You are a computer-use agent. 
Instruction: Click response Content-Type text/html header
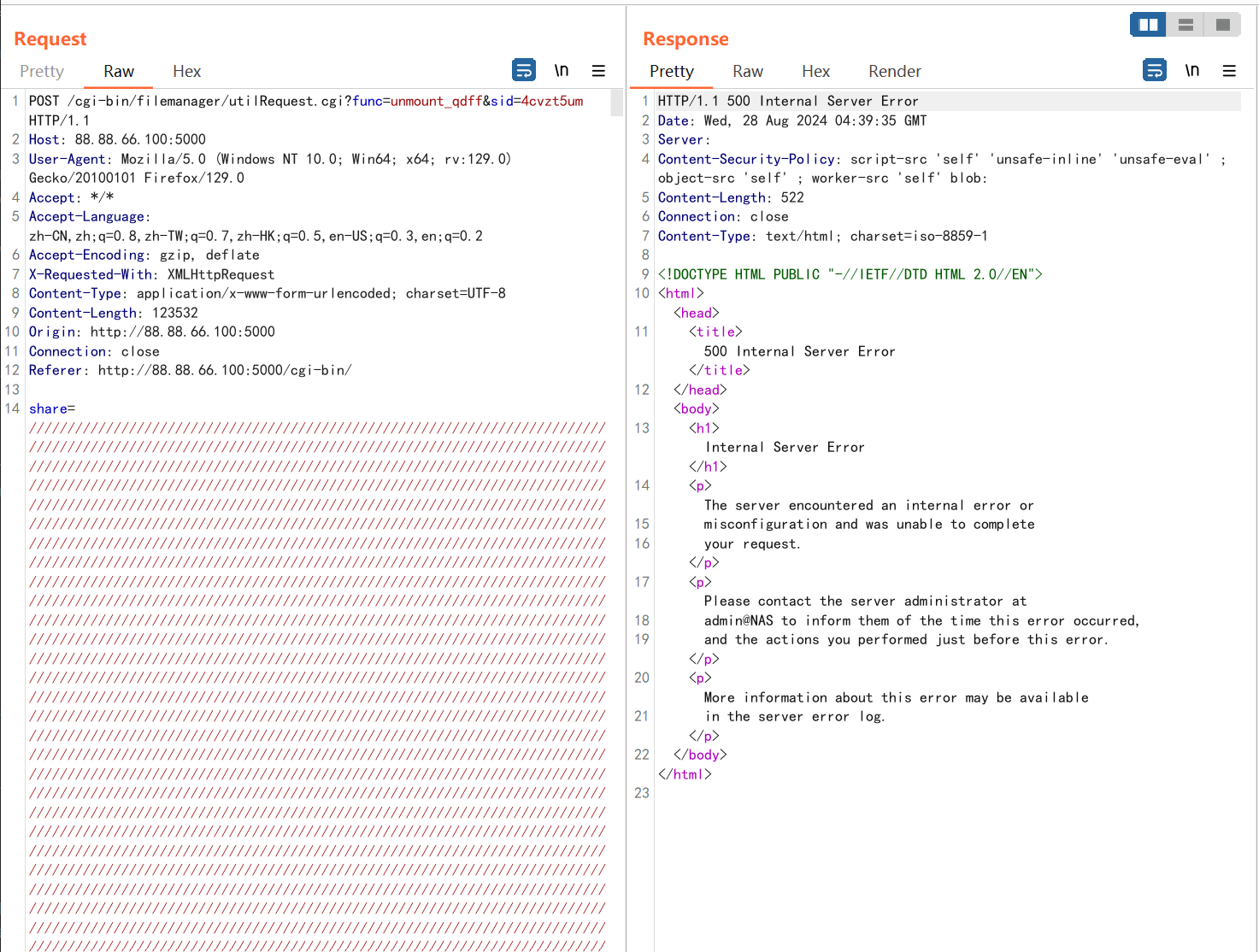(x=823, y=236)
